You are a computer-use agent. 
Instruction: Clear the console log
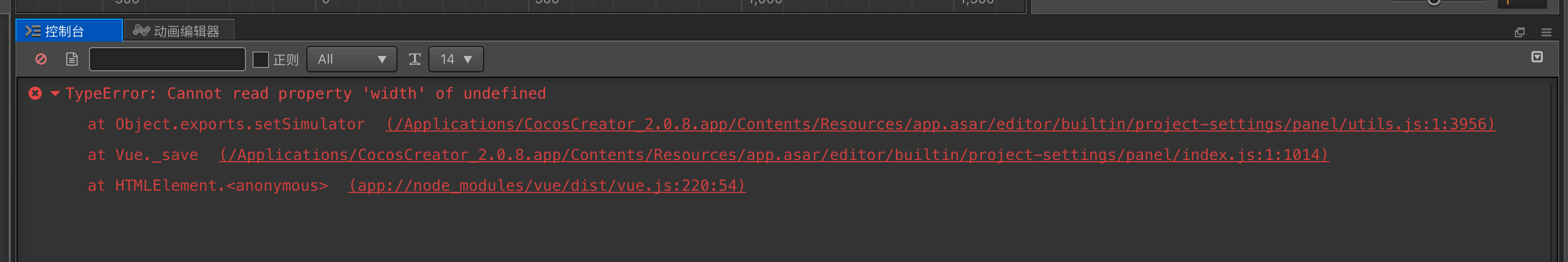[41, 59]
